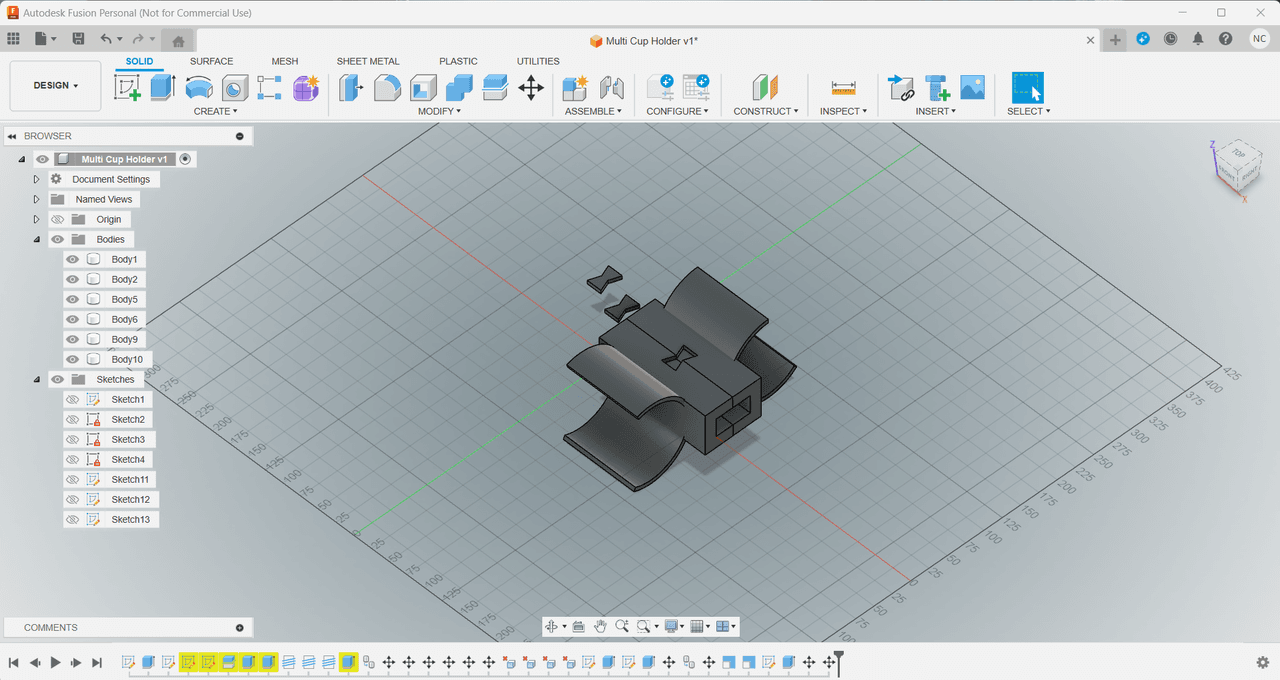Show the Origin folder visibility
1280x680 pixels.
[x=57, y=219]
